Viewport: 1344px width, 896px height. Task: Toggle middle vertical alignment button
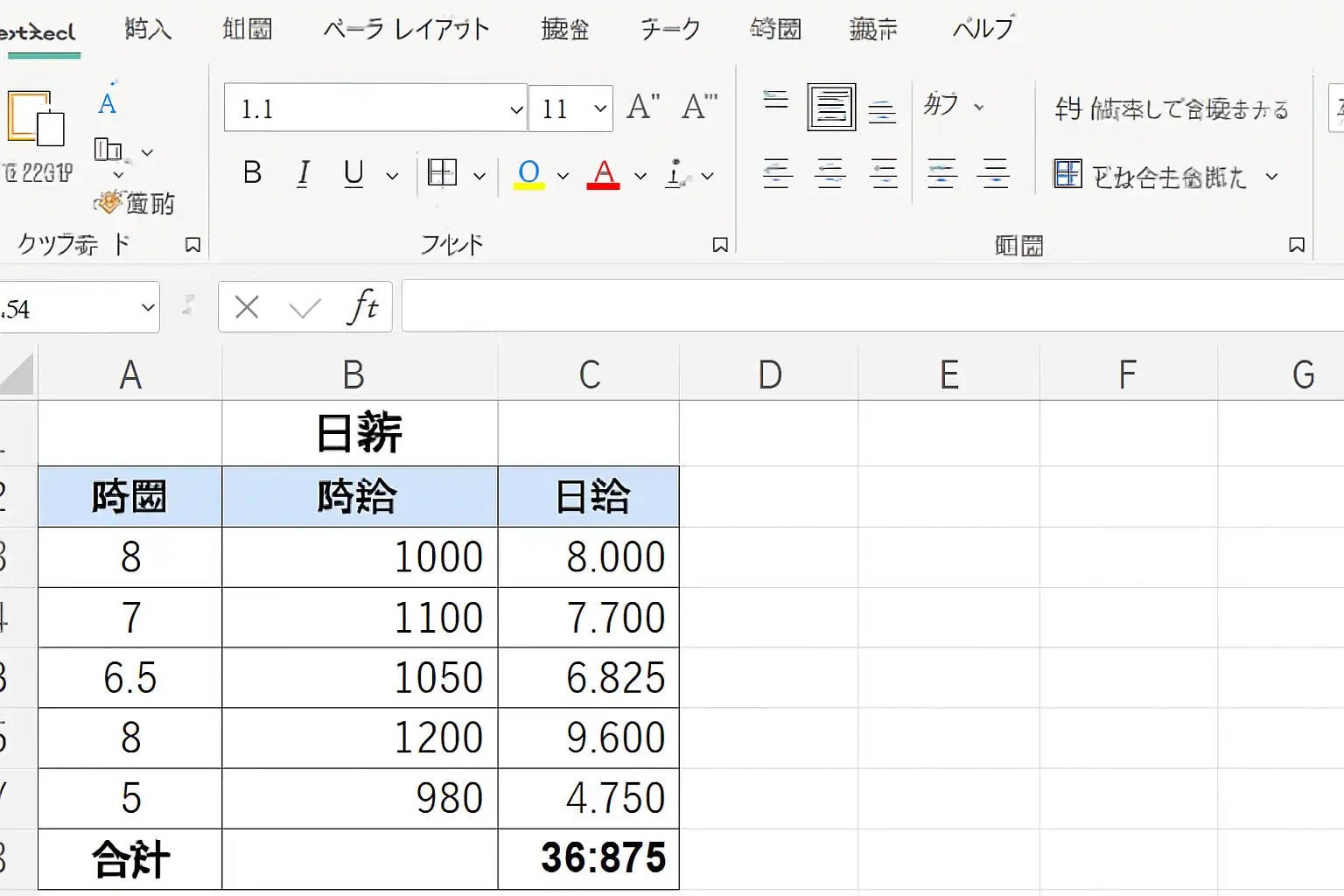pos(831,108)
